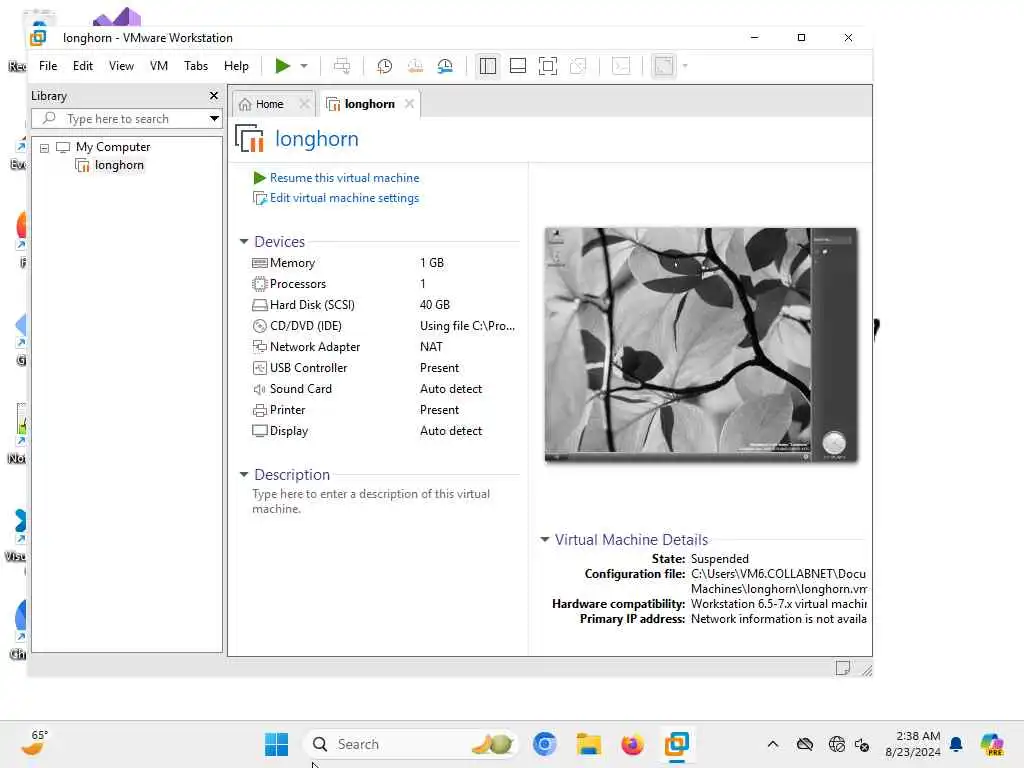This screenshot has height=768, width=1024.
Task: Show hidden system tray icons chevron
Action: 773,744
